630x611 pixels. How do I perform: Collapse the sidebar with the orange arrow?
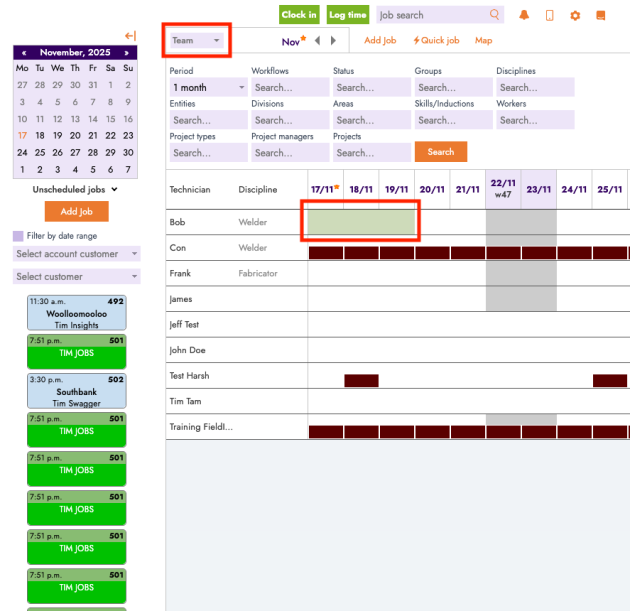[x=130, y=36]
